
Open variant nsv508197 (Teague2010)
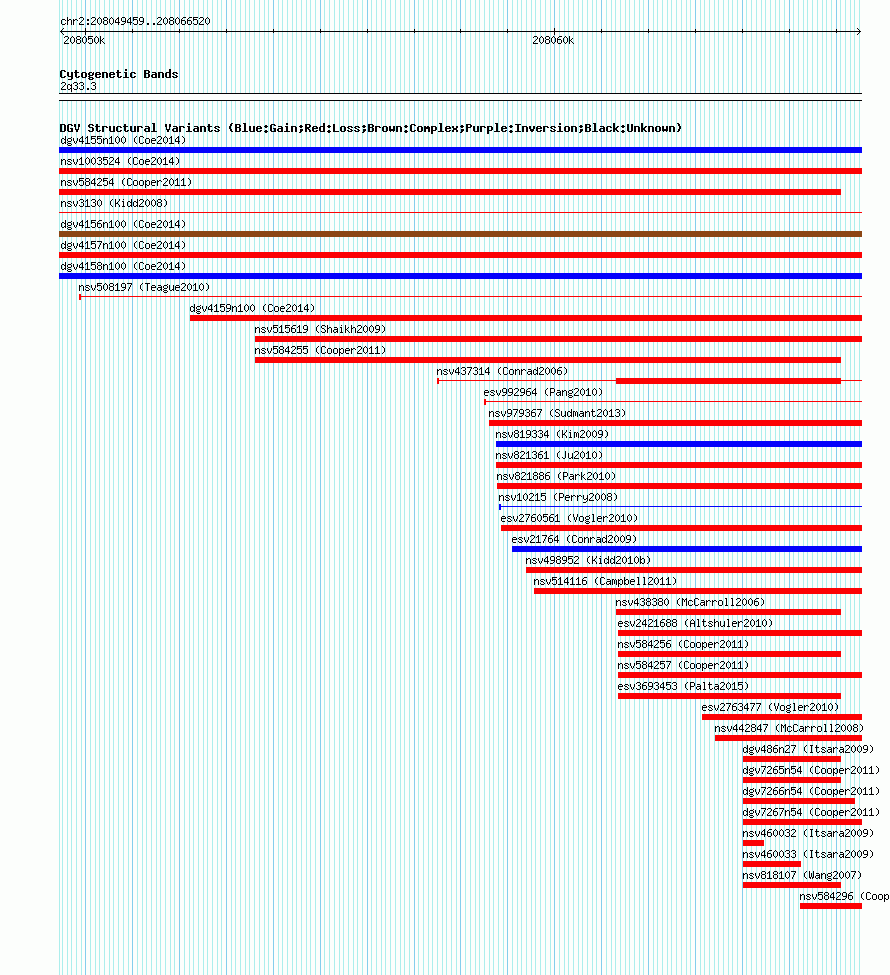tap(144, 287)
